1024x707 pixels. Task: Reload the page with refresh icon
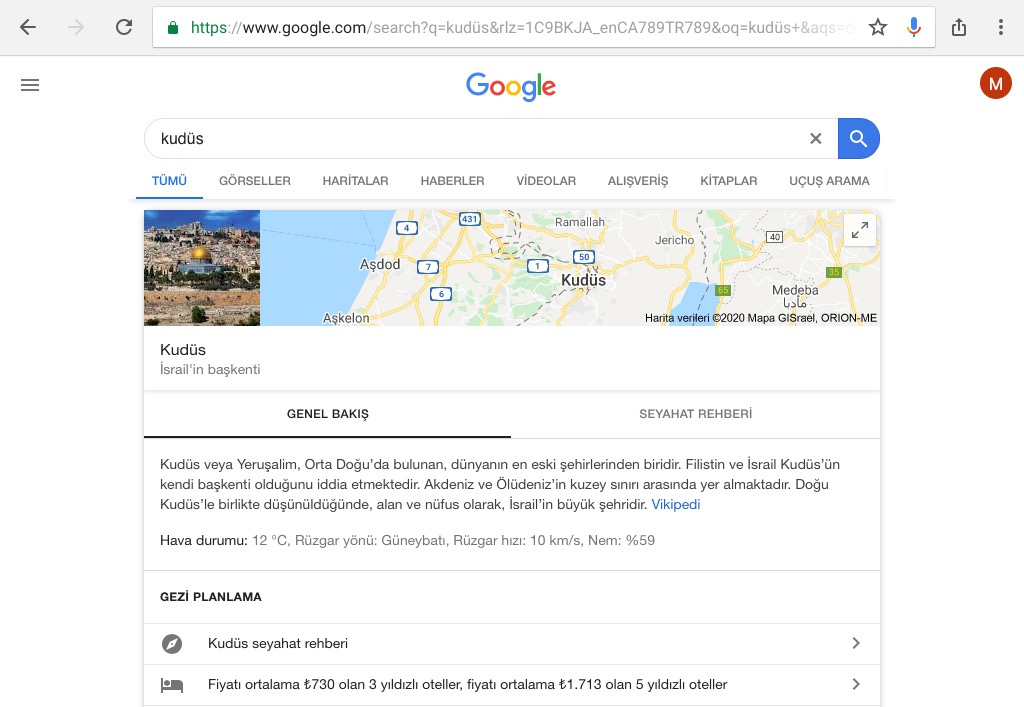point(124,27)
